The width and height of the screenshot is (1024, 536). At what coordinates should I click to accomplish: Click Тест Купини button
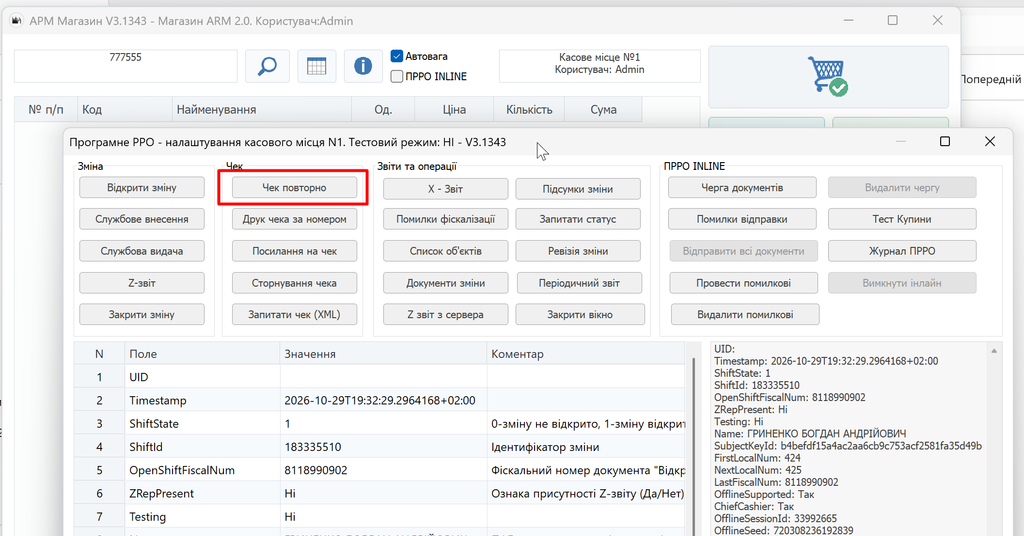coord(902,219)
